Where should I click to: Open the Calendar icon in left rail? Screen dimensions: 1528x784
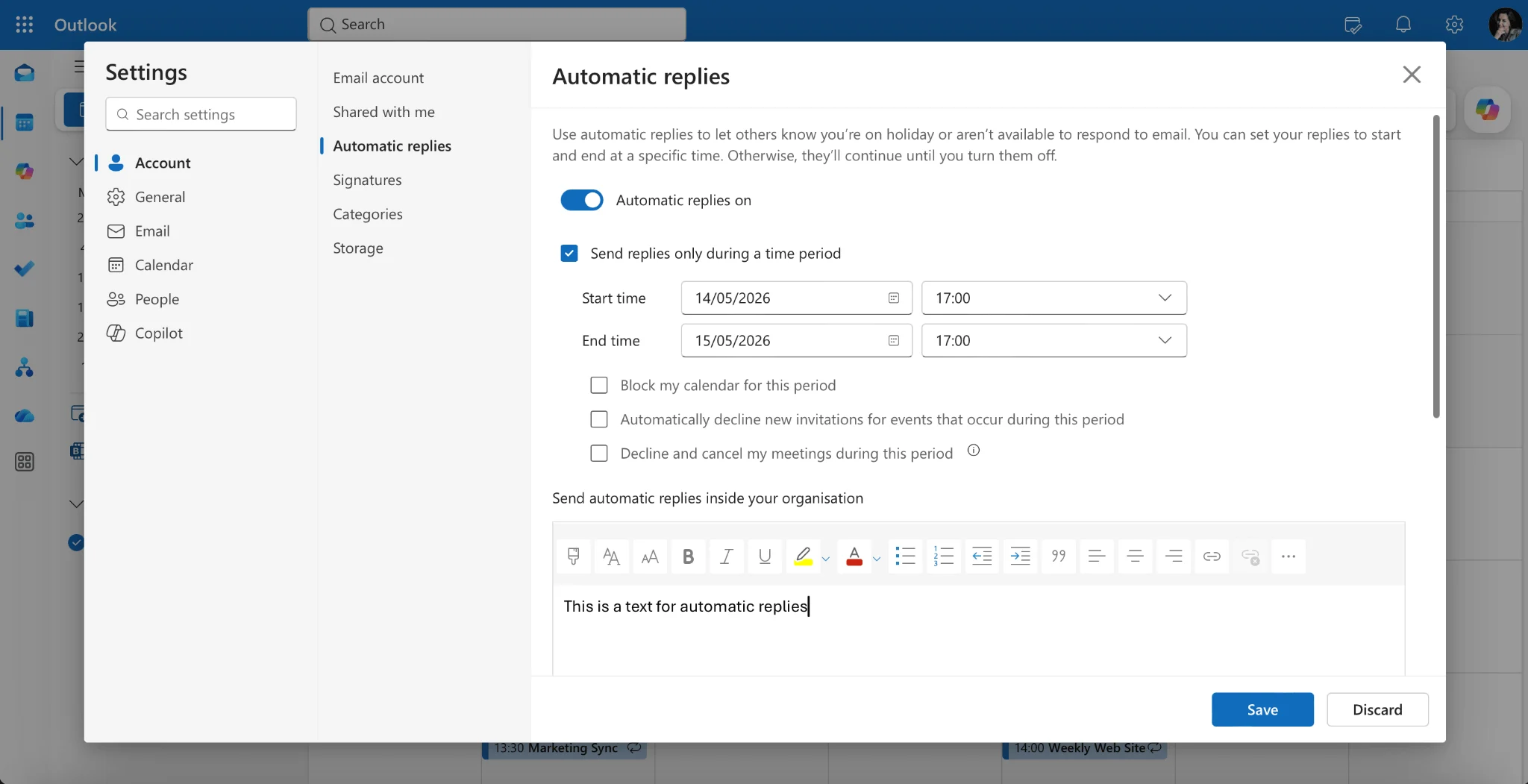[x=24, y=122]
